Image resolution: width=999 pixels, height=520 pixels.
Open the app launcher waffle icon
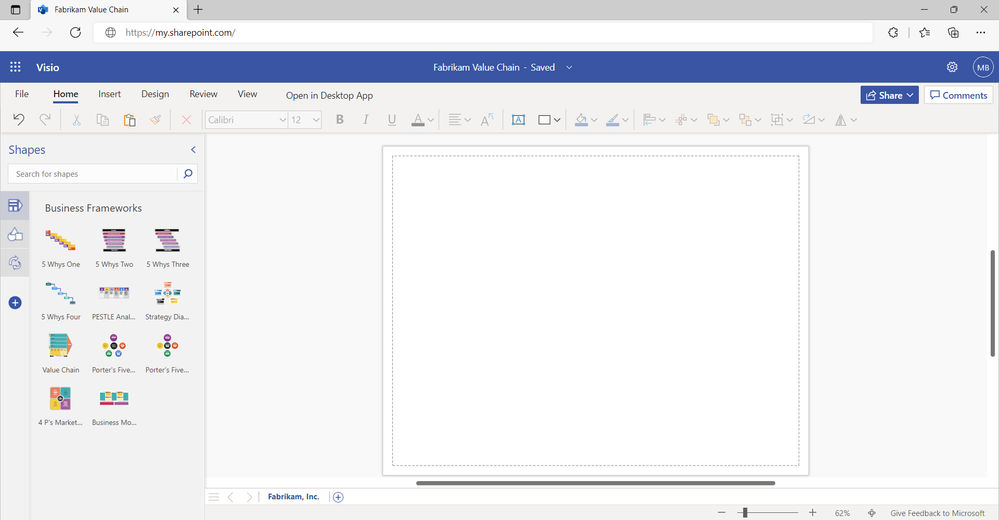tap(15, 67)
